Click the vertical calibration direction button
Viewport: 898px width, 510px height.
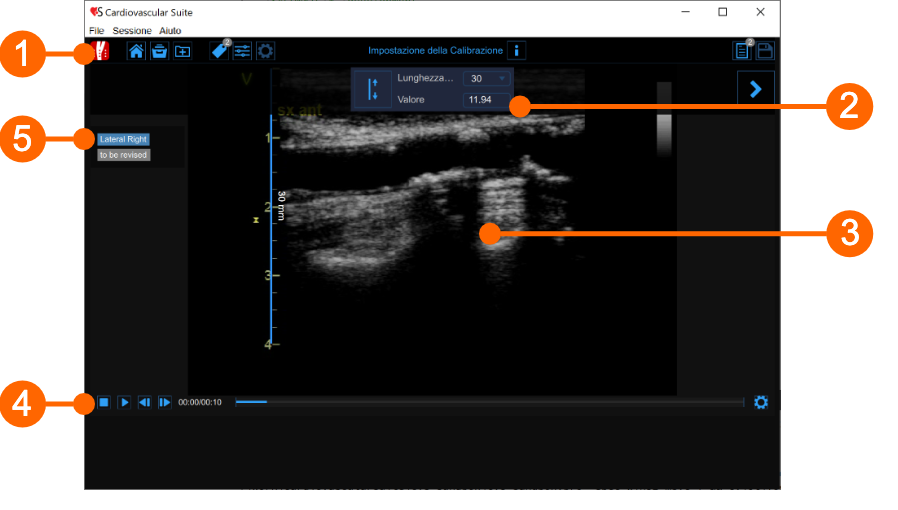(x=374, y=88)
